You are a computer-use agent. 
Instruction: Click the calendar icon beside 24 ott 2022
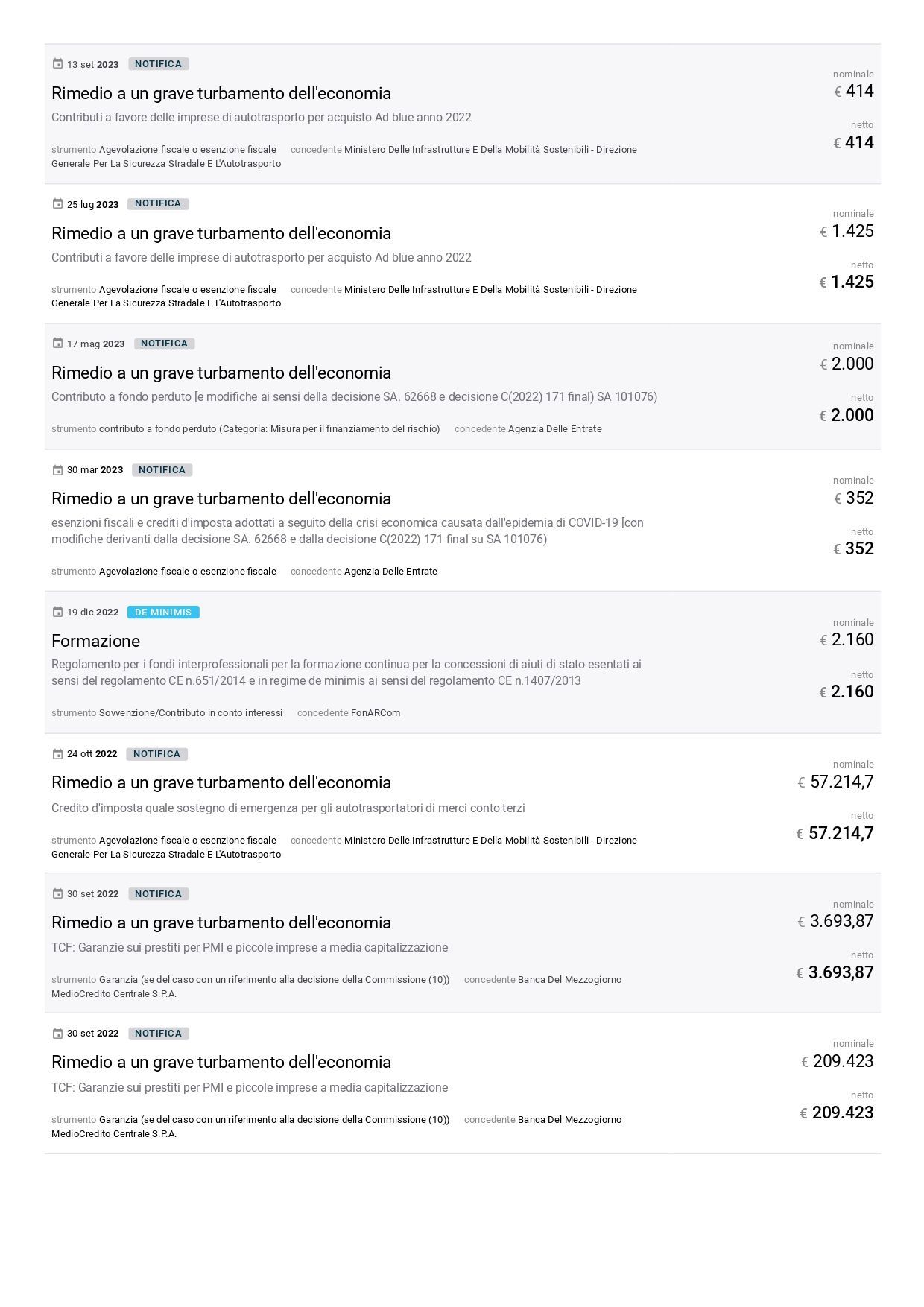pos(57,754)
